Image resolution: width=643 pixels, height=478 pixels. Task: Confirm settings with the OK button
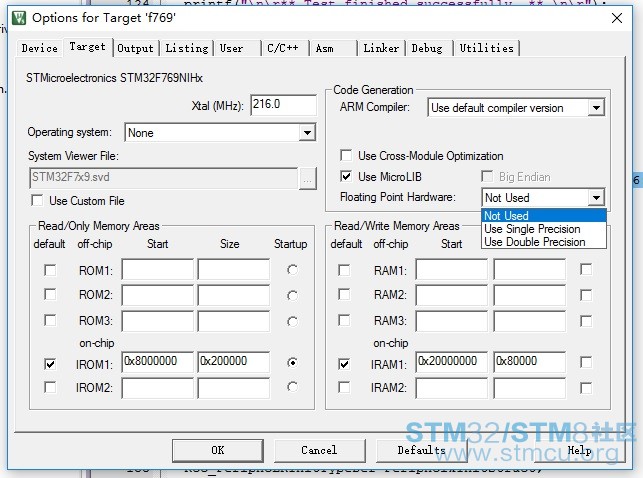(218, 451)
